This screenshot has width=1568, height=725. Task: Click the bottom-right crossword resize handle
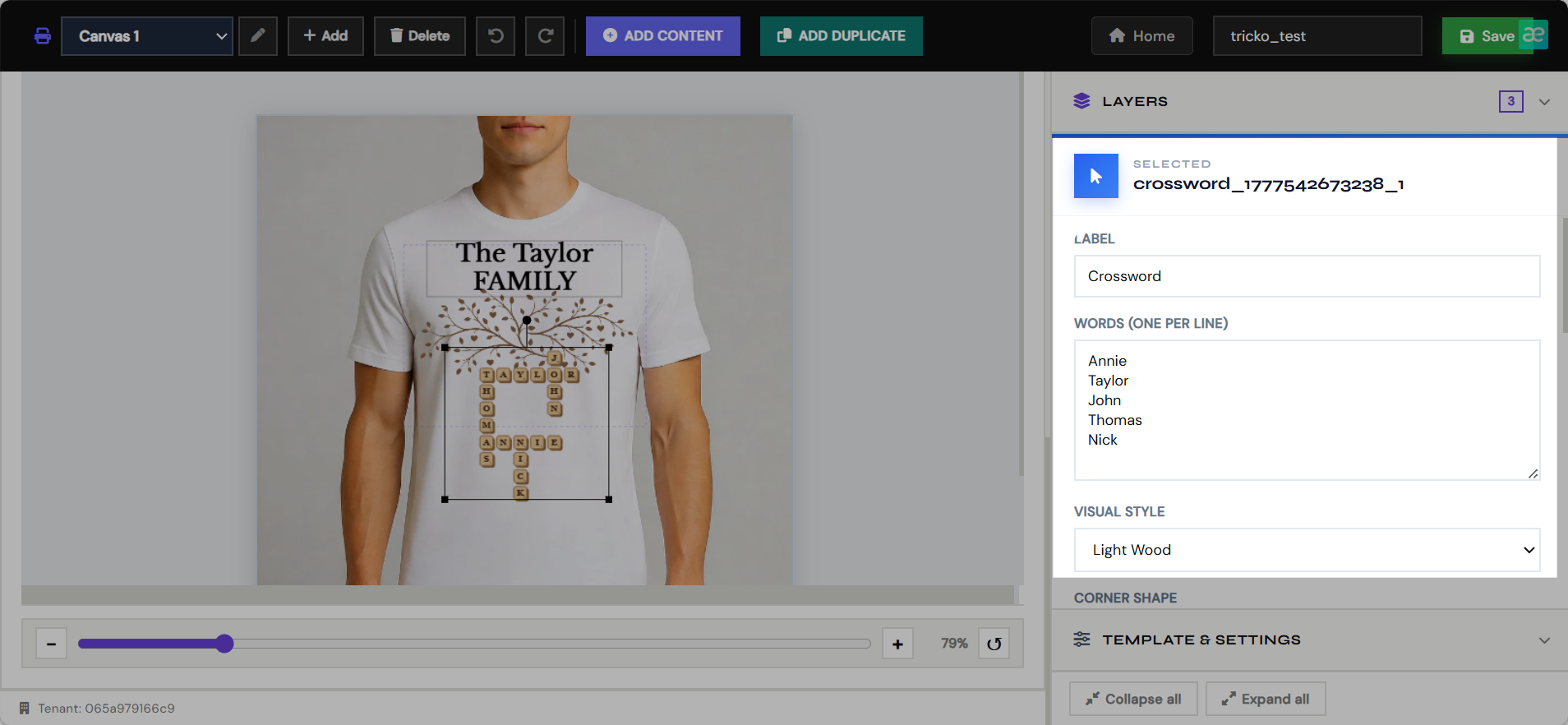click(x=609, y=499)
